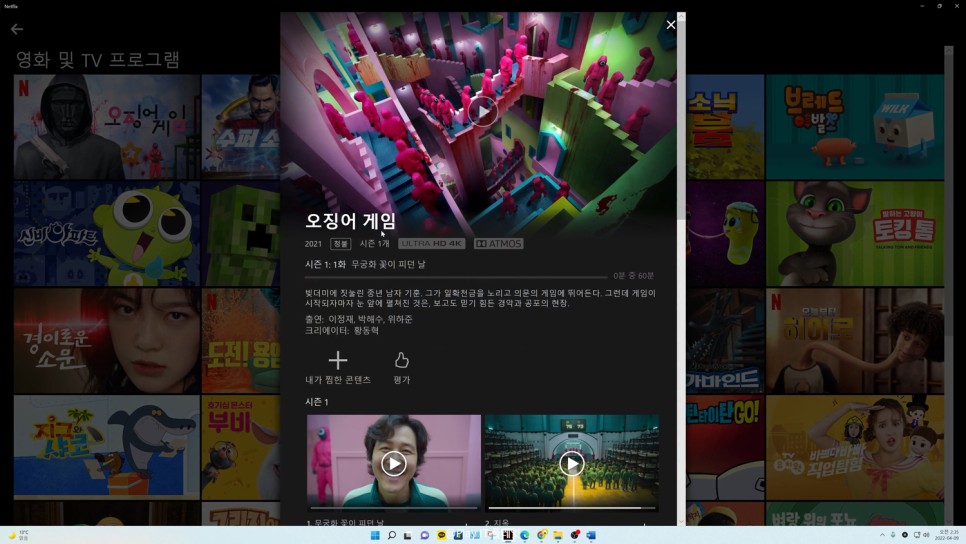Open the purple Chat app on taskbar
The height and width of the screenshot is (544, 966).
point(424,535)
